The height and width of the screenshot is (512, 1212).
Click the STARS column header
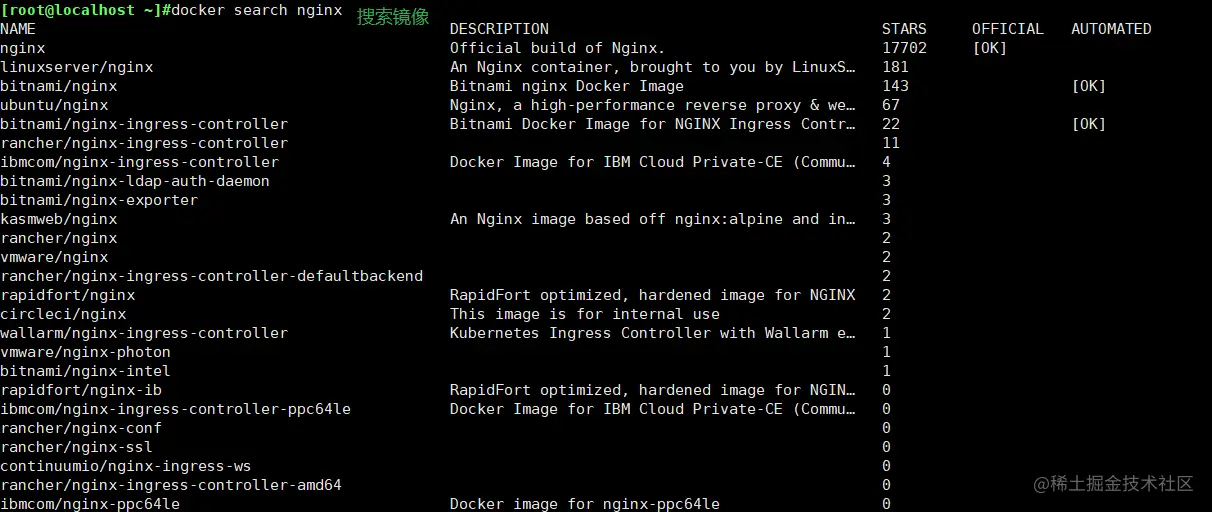point(904,29)
